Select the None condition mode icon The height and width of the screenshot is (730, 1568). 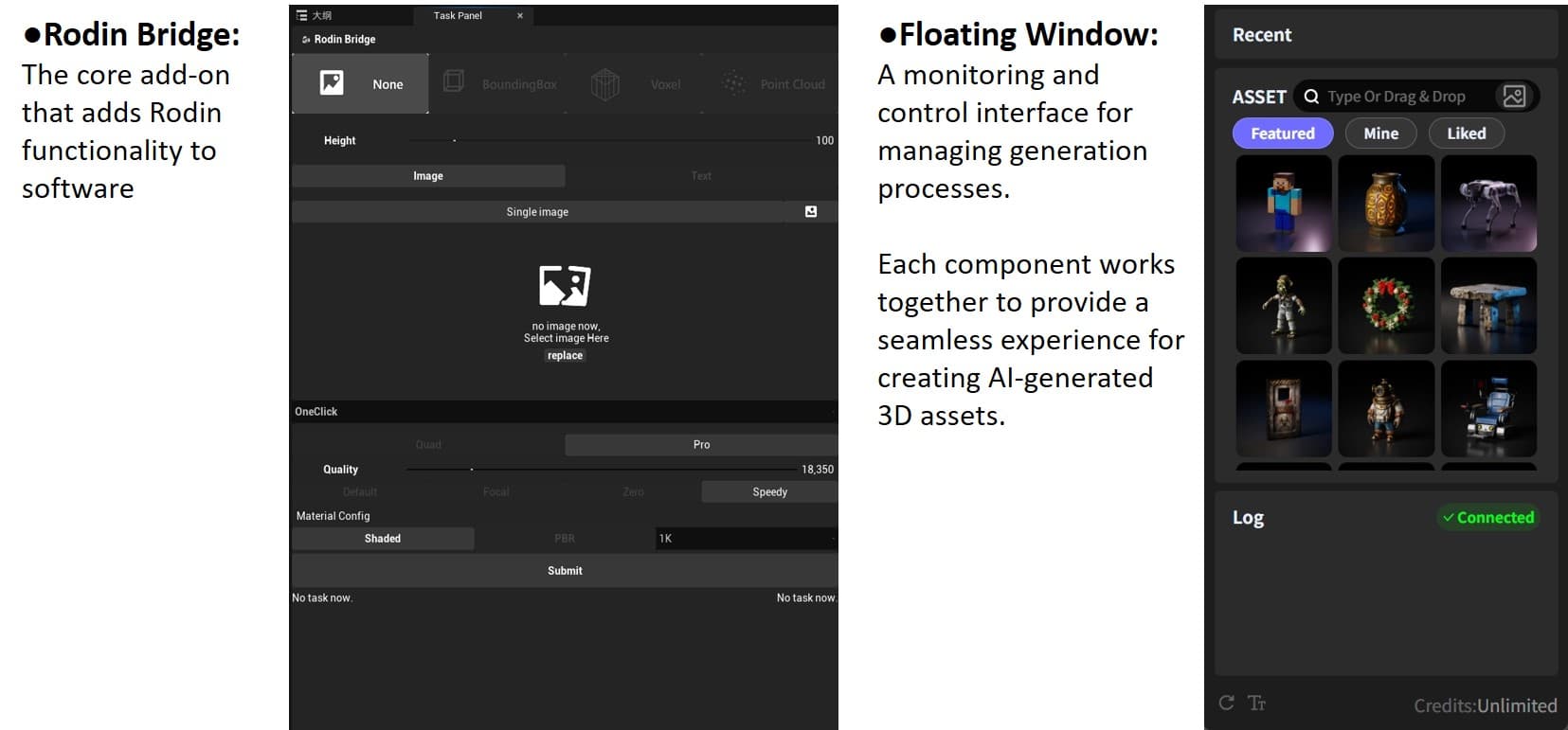pos(332,83)
